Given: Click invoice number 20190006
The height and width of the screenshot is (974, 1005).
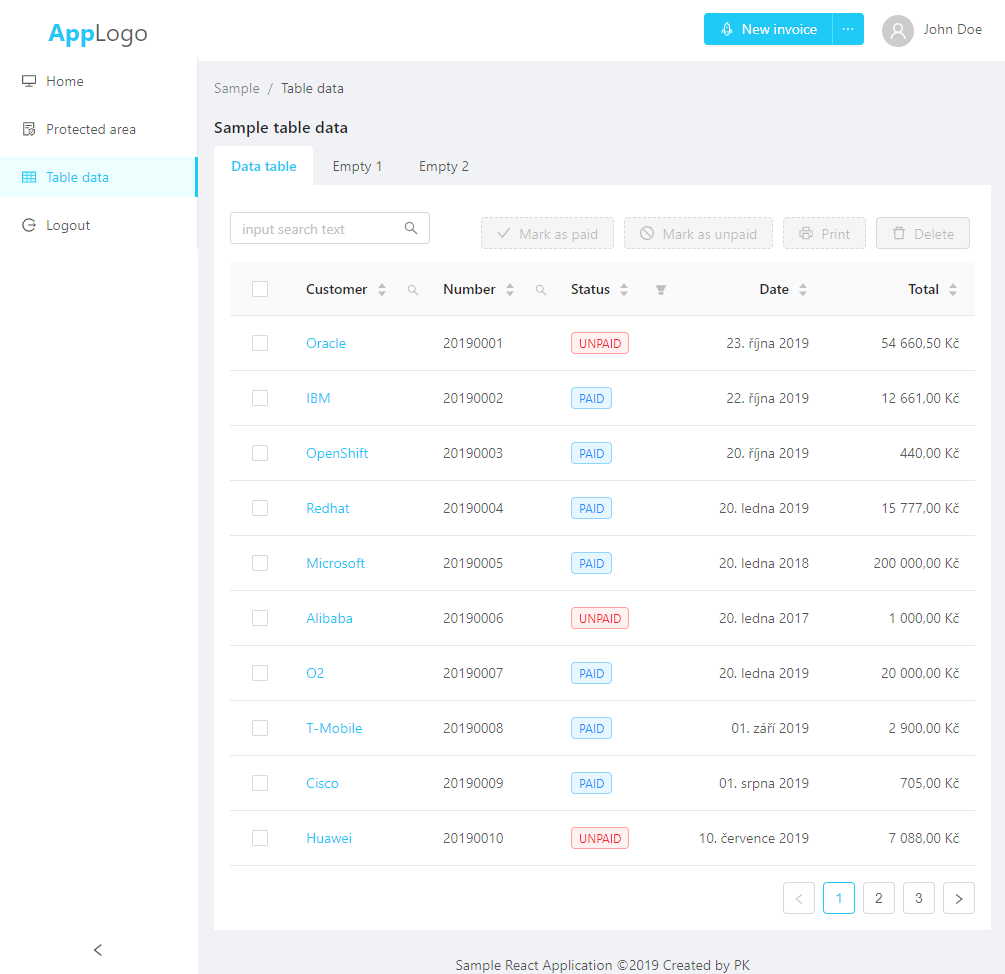Looking at the screenshot, I should (x=473, y=618).
